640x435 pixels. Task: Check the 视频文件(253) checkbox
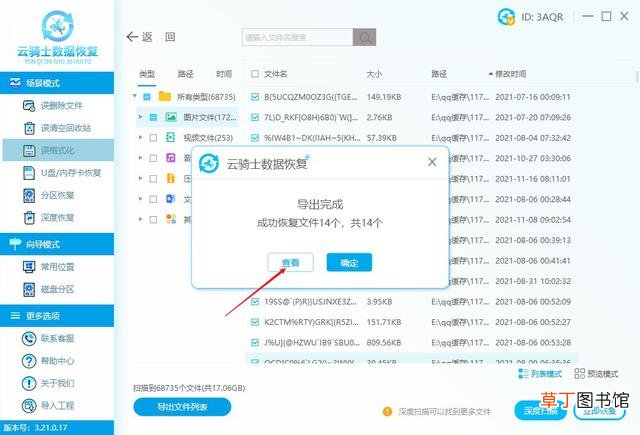(x=153, y=138)
